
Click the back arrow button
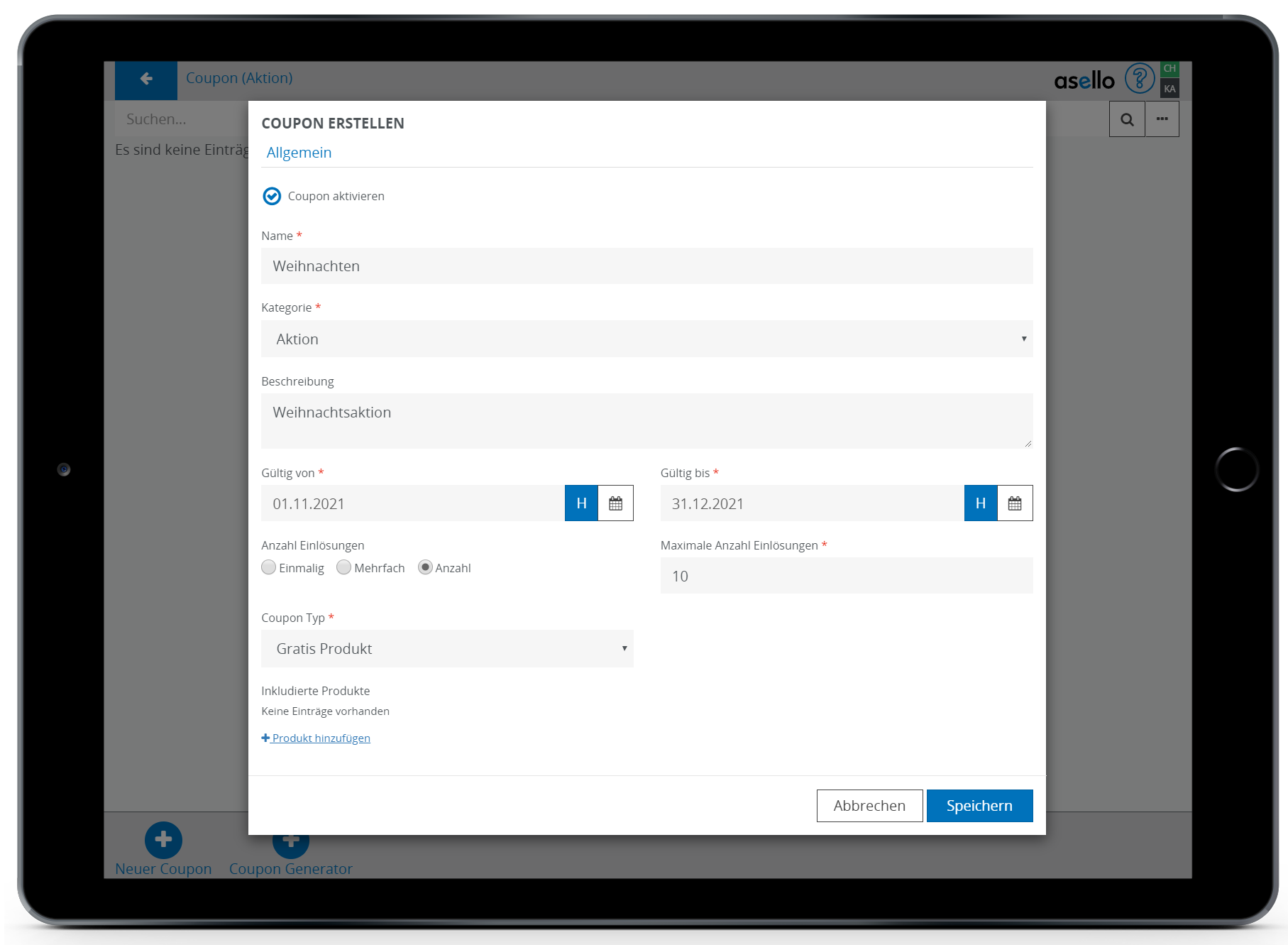146,79
